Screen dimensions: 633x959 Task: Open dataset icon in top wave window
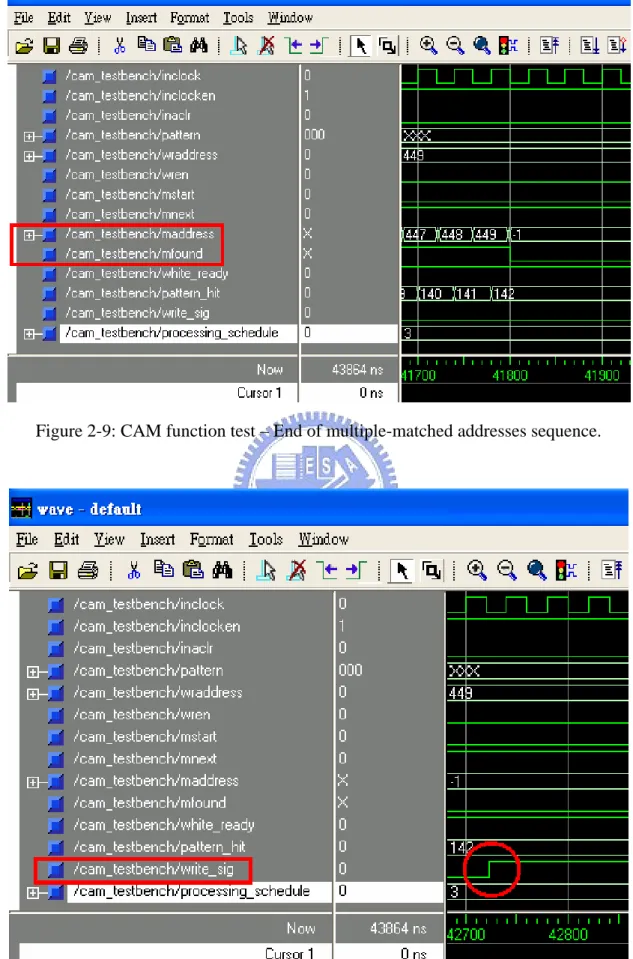pyautogui.click(x=24, y=45)
